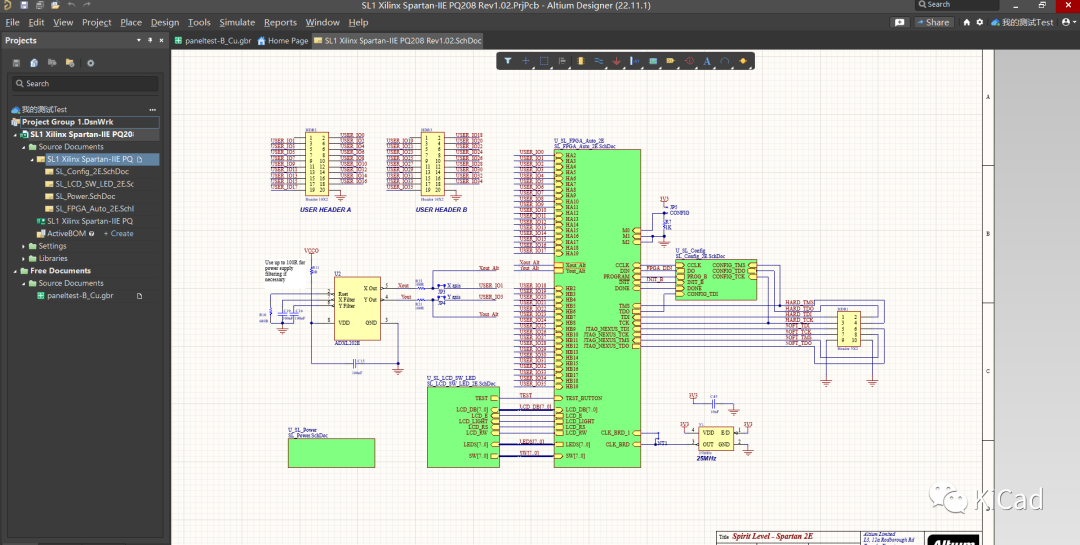The width and height of the screenshot is (1080, 545).
Task: Select the Place Port tool in Active Bar
Action: [671, 61]
